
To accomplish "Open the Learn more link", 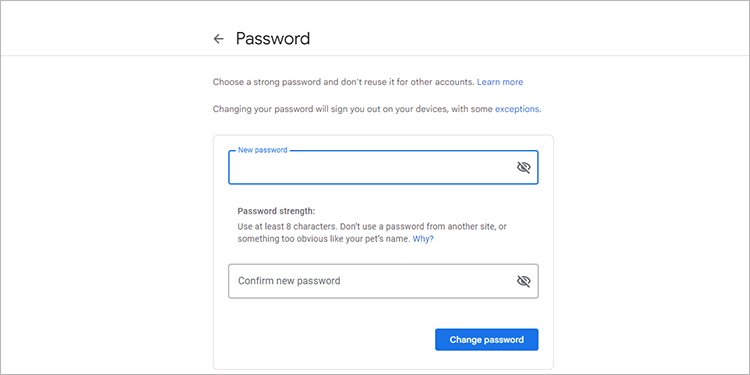I will point(500,82).
